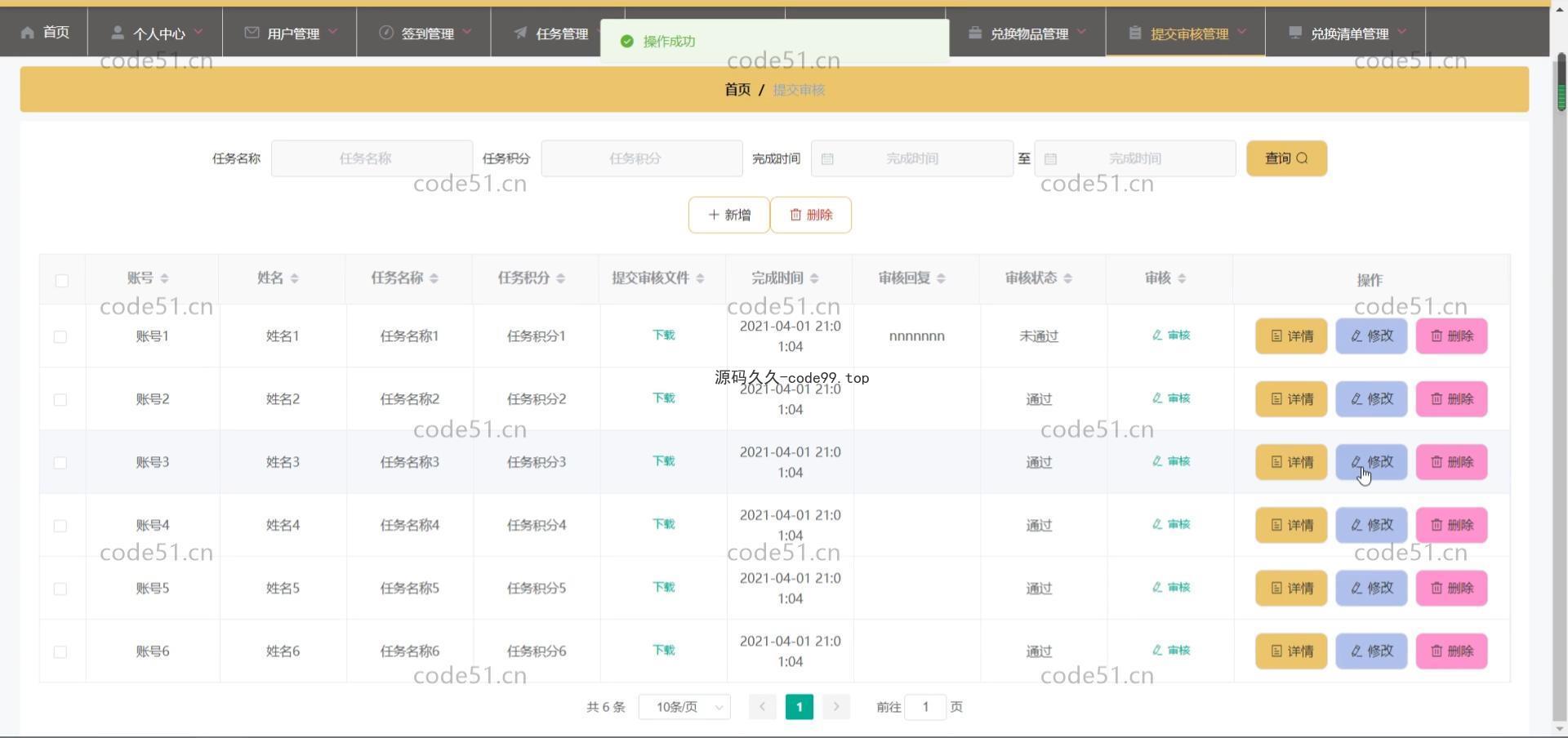Click 修改 for 账号6 row

[1371, 651]
